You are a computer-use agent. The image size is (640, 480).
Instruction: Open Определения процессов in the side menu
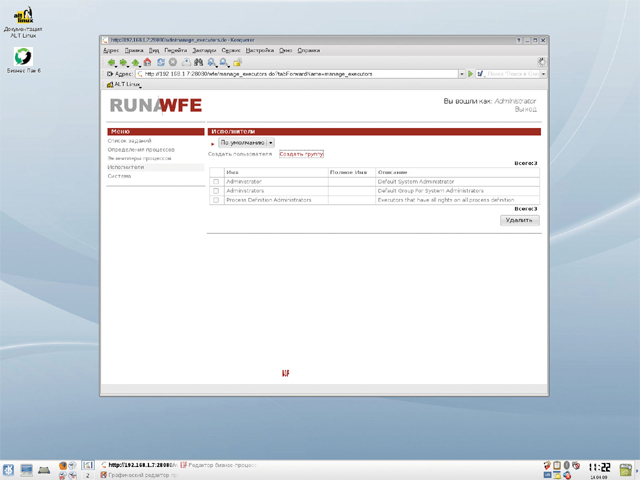coord(141,149)
